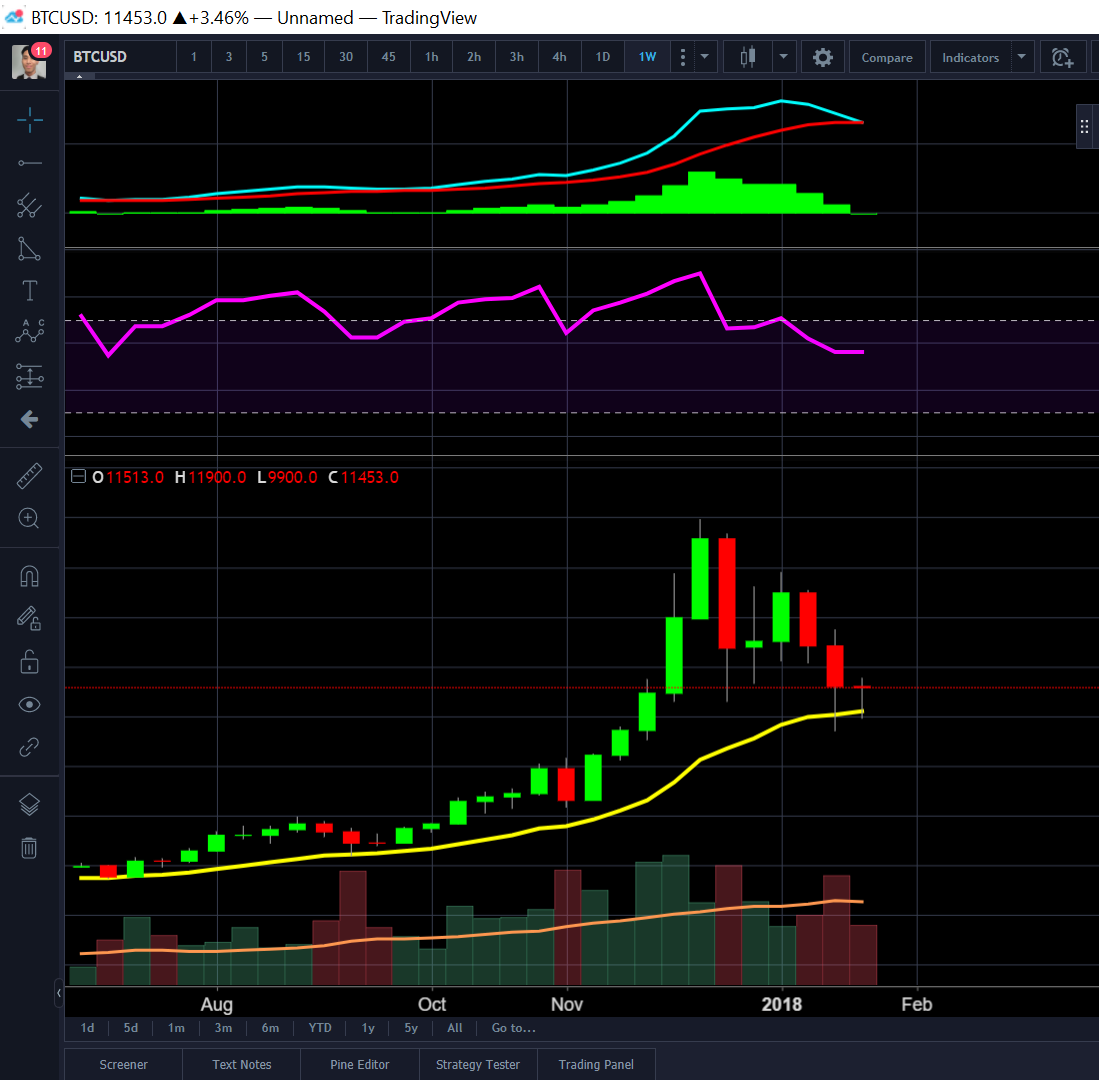
Task: Open the pitchfork drawing tools
Action: [29, 206]
